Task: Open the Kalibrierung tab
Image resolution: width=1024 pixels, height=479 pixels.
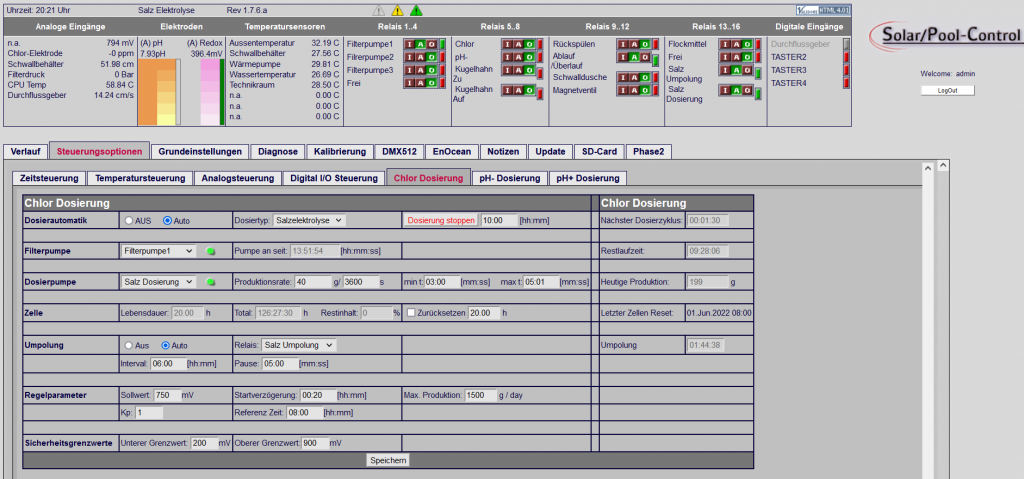Action: 340,152
